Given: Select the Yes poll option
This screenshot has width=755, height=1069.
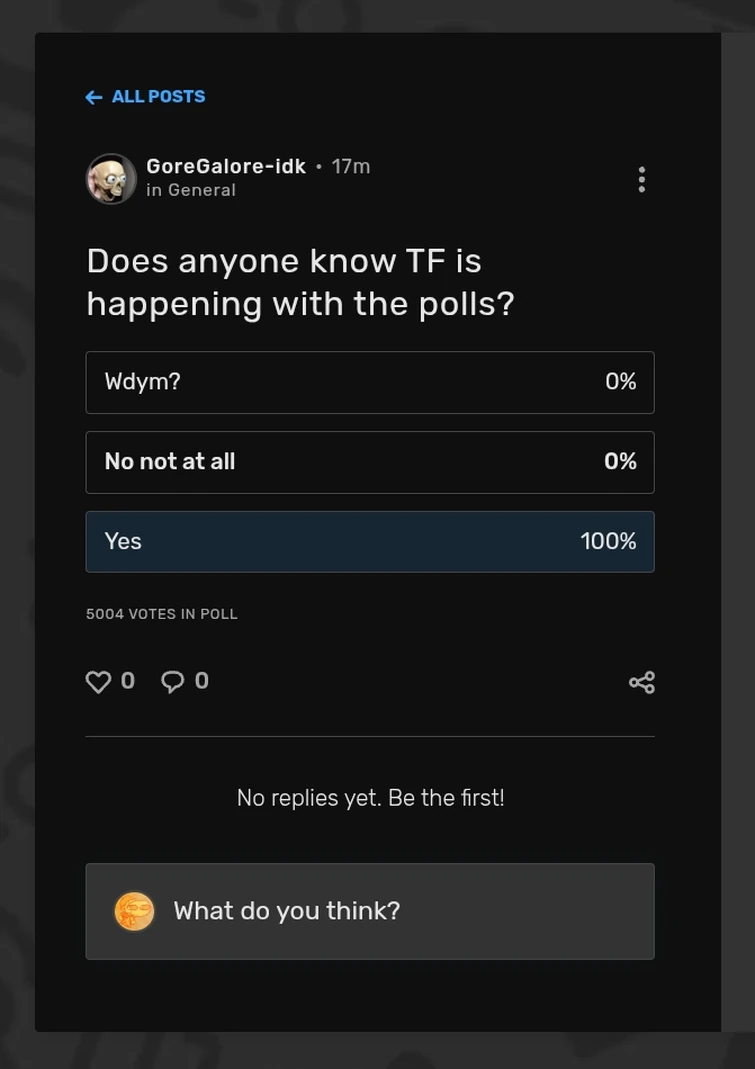Looking at the screenshot, I should click(x=370, y=541).
